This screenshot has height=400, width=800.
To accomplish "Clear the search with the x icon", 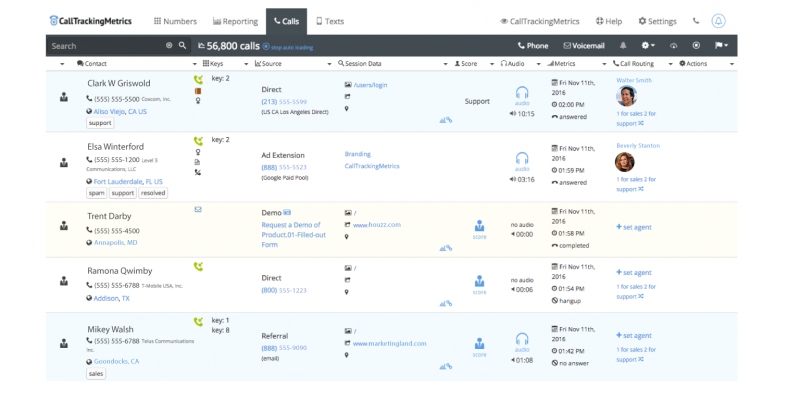I will (169, 45).
